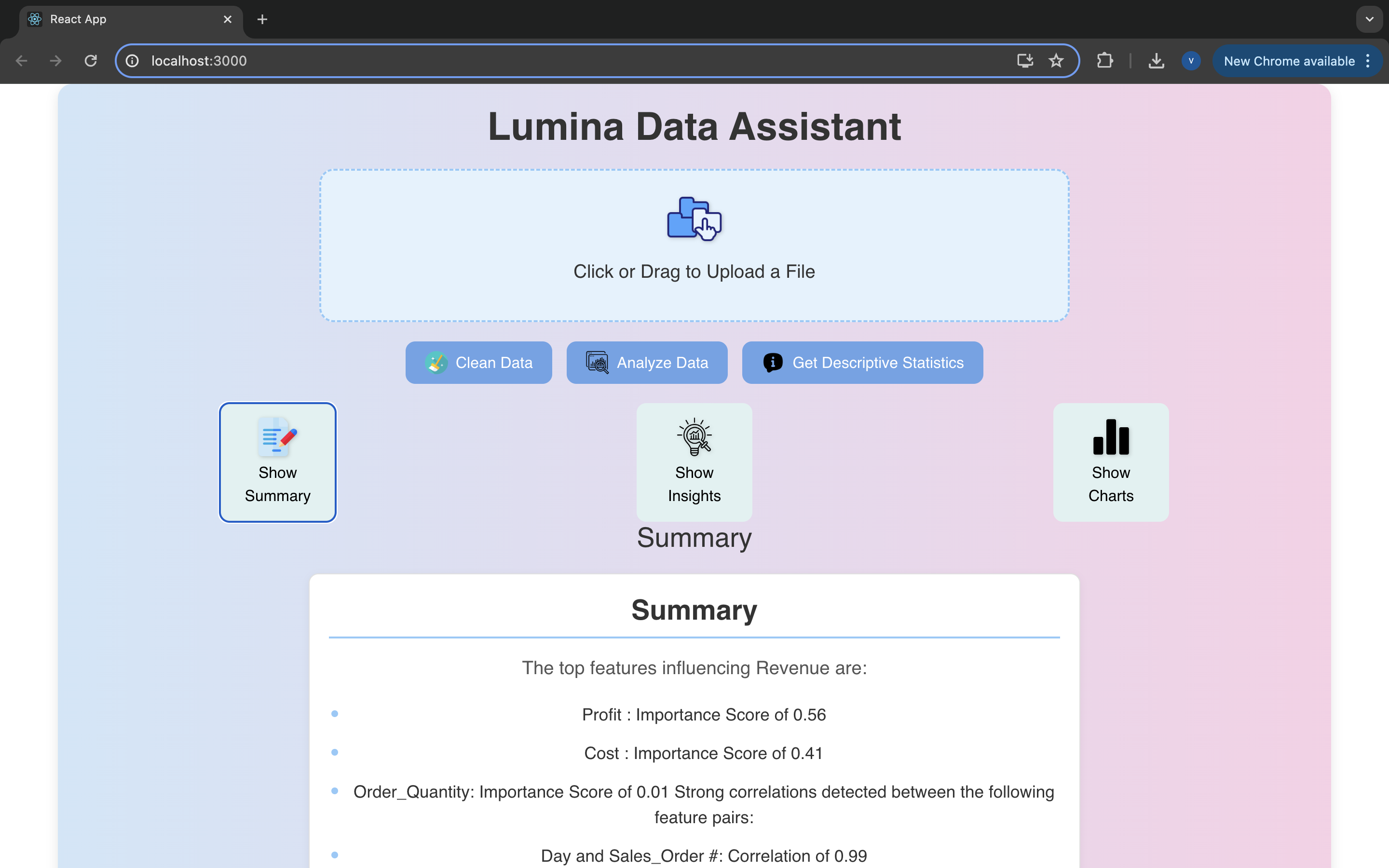Click the bar chart icon
Image resolution: width=1389 pixels, height=868 pixels.
[x=1111, y=437]
